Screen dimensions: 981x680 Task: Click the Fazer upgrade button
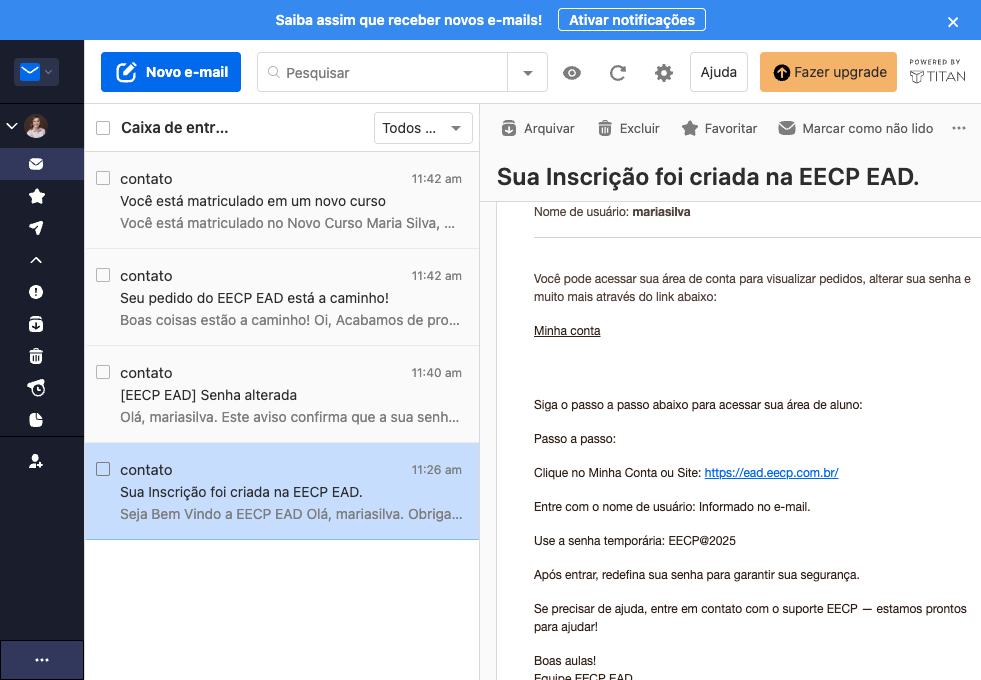(x=828, y=72)
